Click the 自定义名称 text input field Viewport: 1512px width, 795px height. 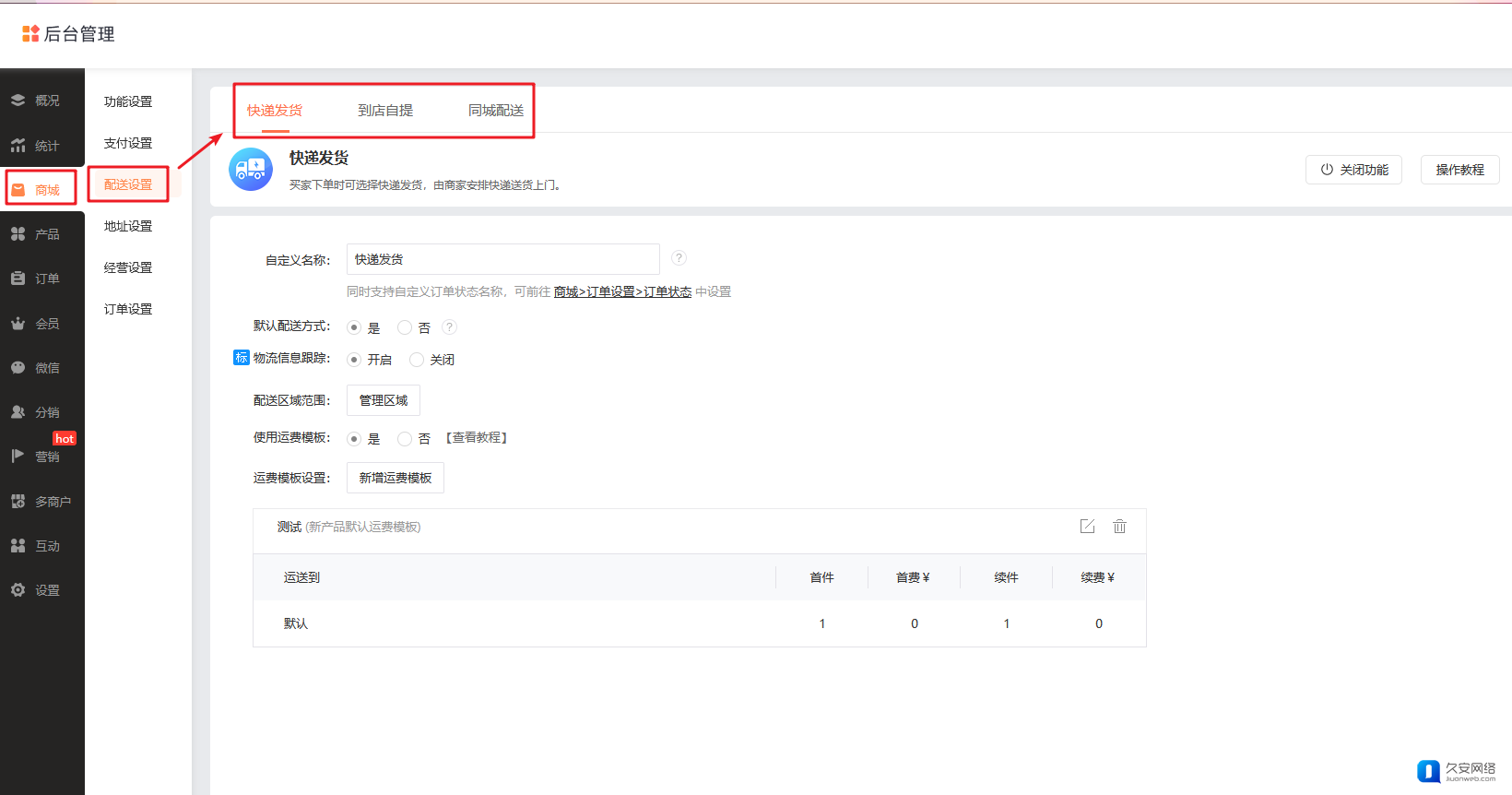click(502, 259)
